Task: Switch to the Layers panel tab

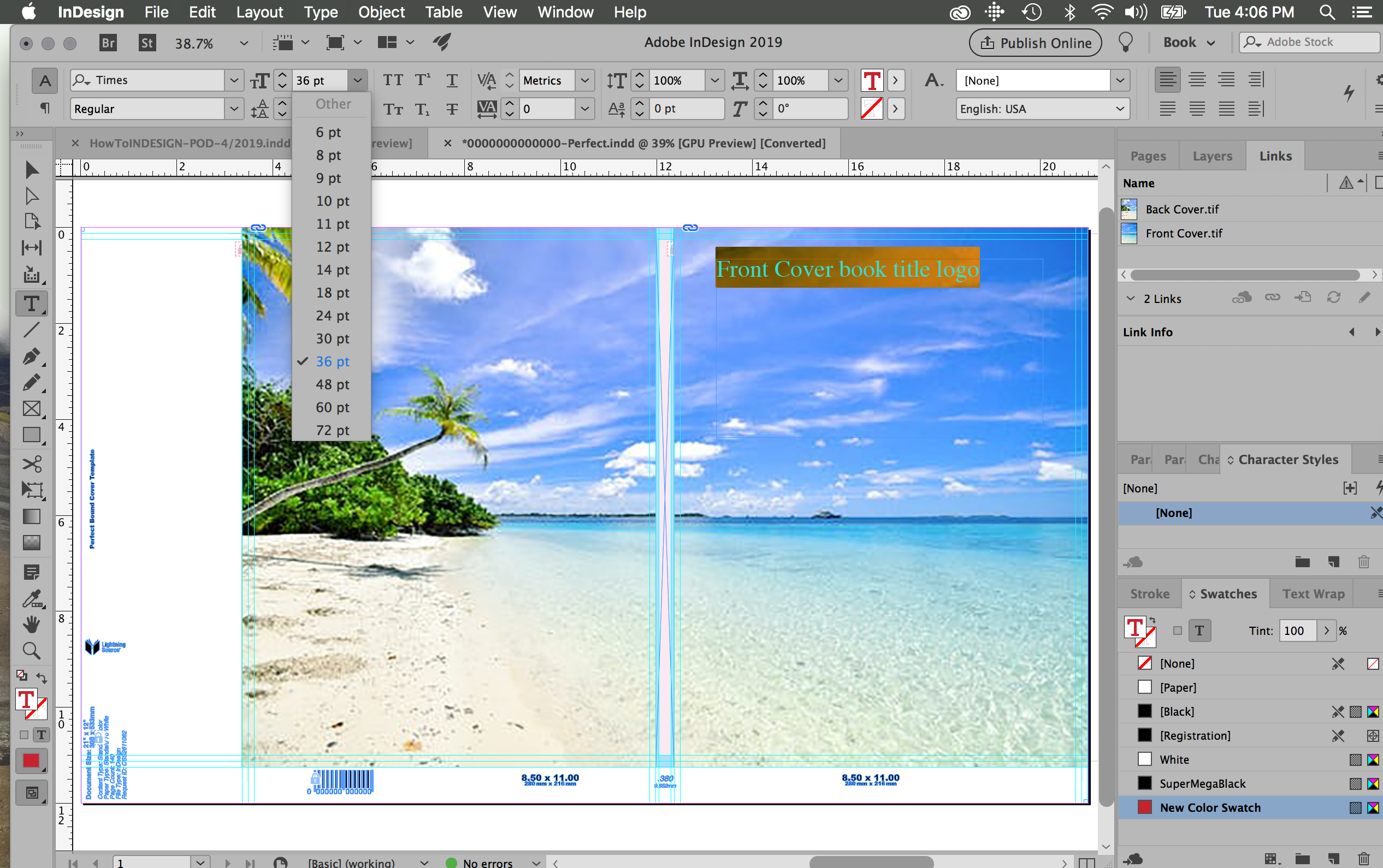Action: [1212, 156]
